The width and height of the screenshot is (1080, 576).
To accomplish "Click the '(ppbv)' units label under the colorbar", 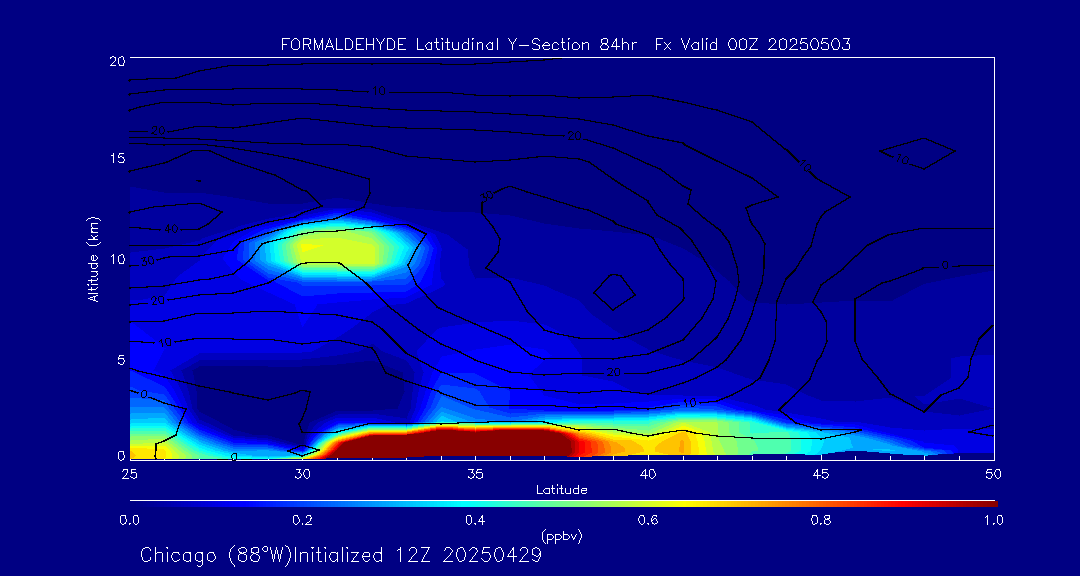I will [561, 536].
